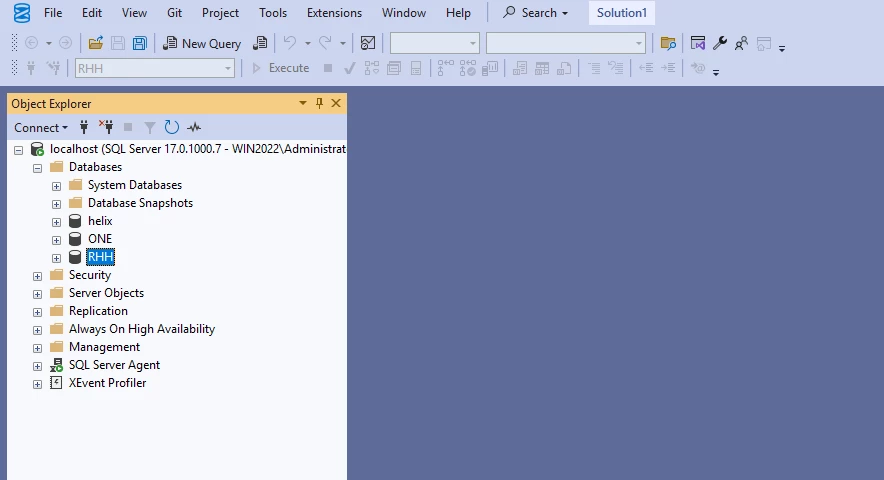Expand the Server Objects folder
Image resolution: width=884 pixels, height=480 pixels.
(x=37, y=294)
